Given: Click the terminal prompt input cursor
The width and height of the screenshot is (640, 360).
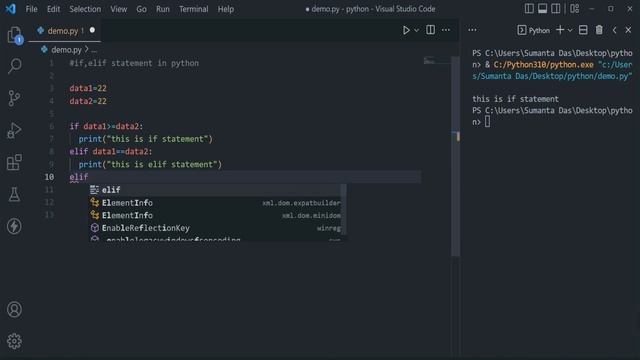Looking at the screenshot, I should (487, 122).
